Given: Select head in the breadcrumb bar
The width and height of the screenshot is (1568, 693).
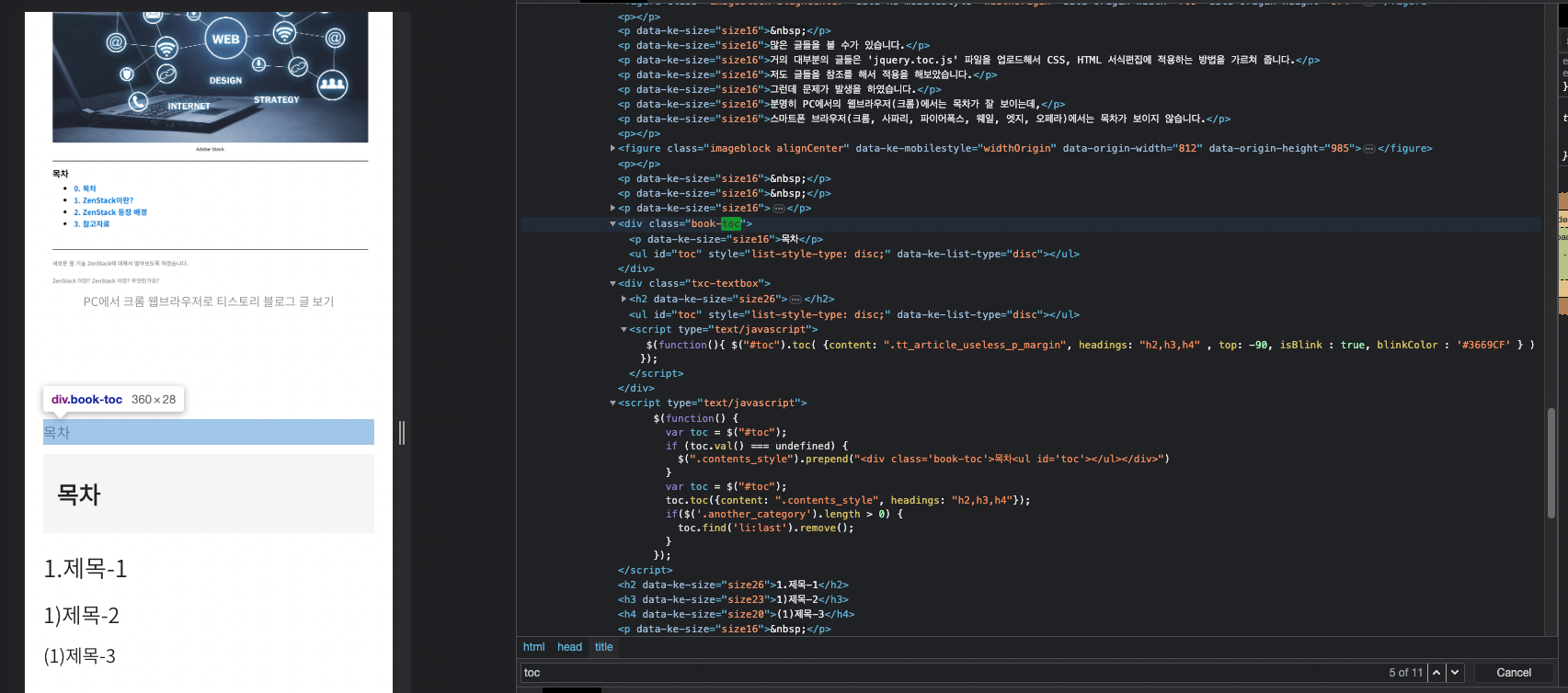Looking at the screenshot, I should click(569, 647).
